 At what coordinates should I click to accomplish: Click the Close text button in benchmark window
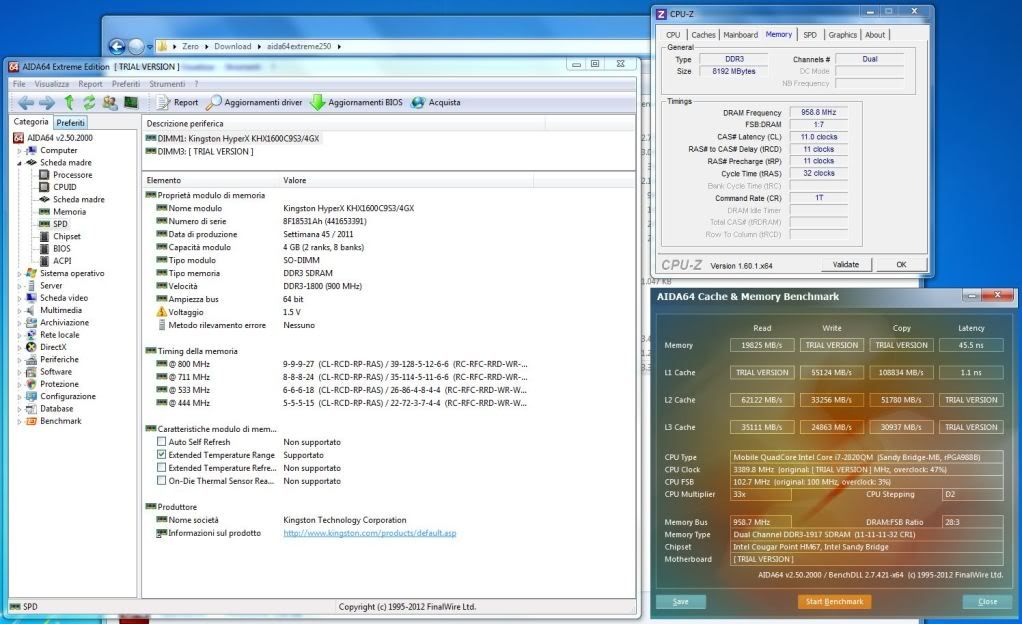tap(987, 602)
